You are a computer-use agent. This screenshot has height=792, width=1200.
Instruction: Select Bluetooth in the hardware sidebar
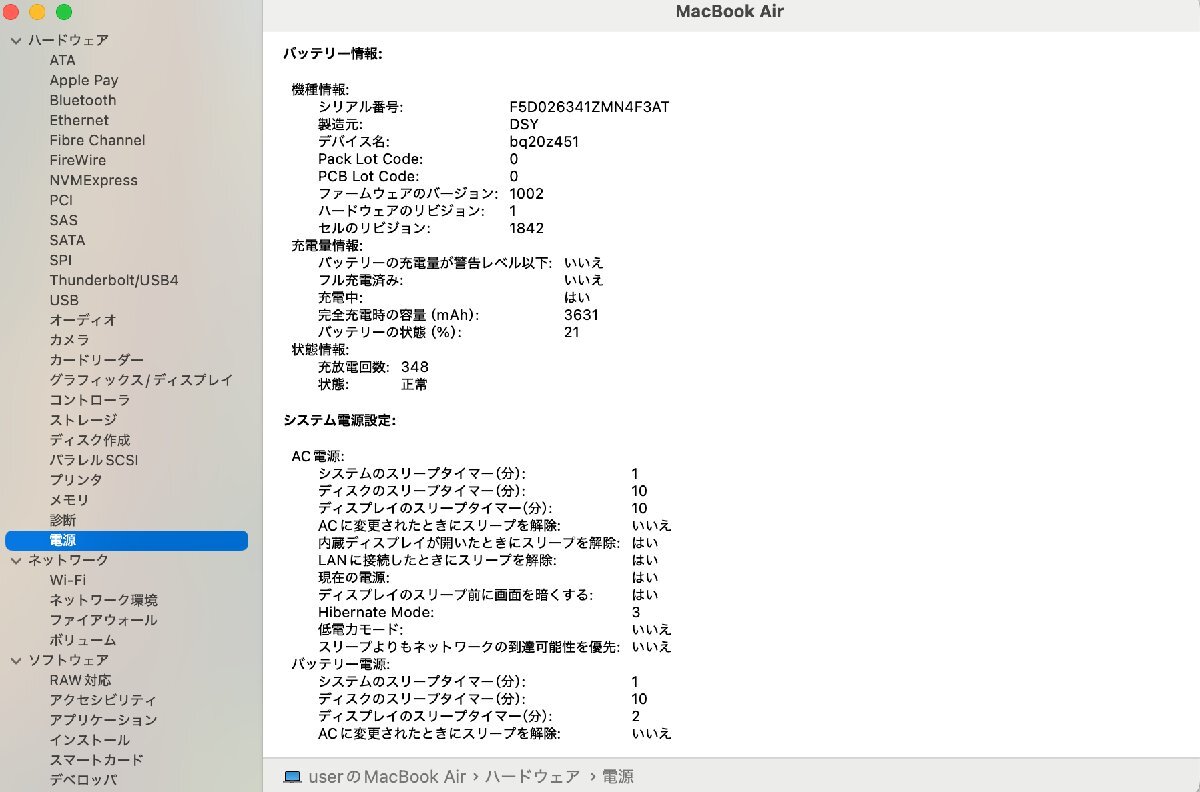tap(82, 100)
